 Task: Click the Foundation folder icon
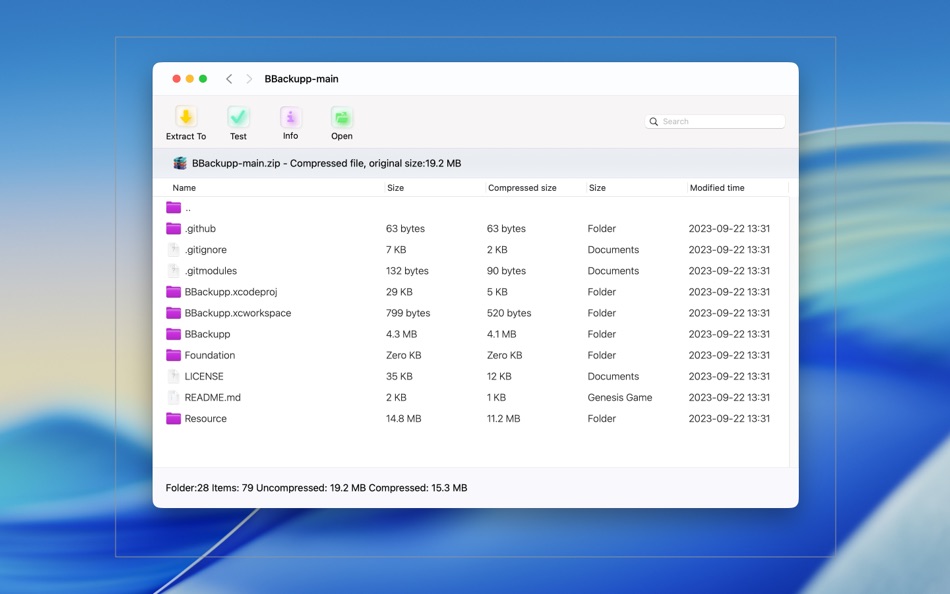coord(174,355)
